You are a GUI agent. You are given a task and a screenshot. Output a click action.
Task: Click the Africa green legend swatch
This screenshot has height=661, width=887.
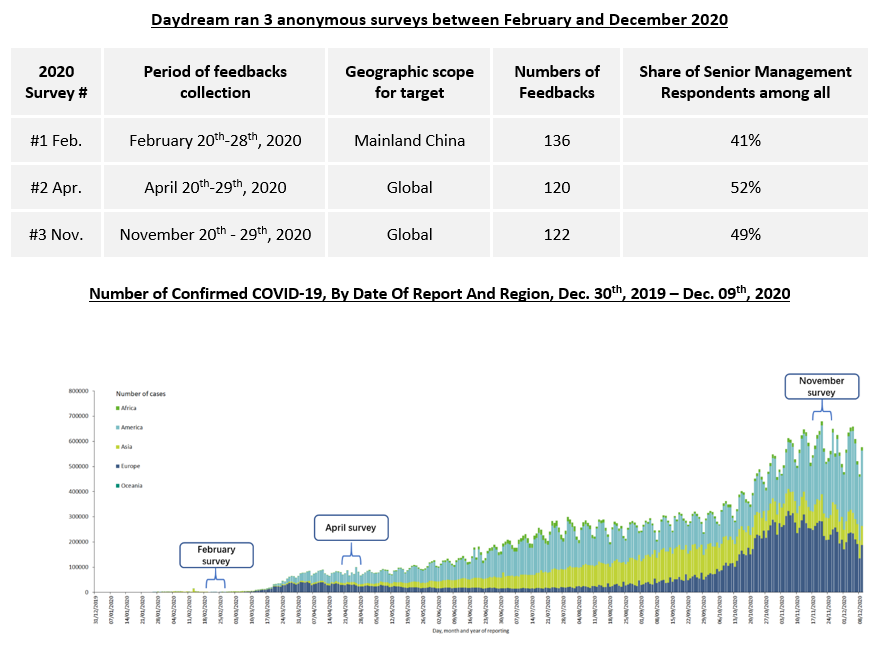point(118,408)
